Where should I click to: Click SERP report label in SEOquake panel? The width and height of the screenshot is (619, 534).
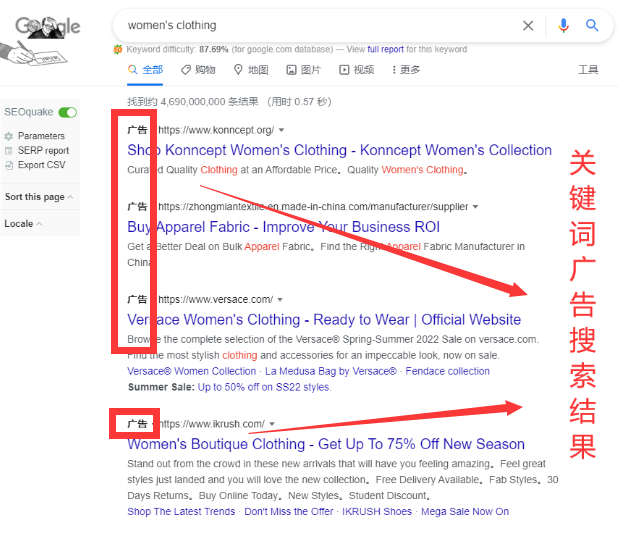[43, 151]
